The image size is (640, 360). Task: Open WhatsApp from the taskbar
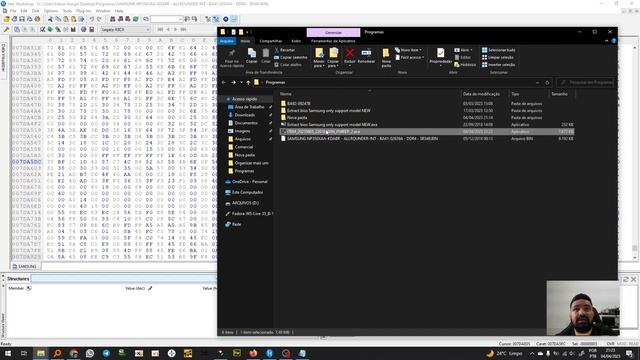coord(90,353)
